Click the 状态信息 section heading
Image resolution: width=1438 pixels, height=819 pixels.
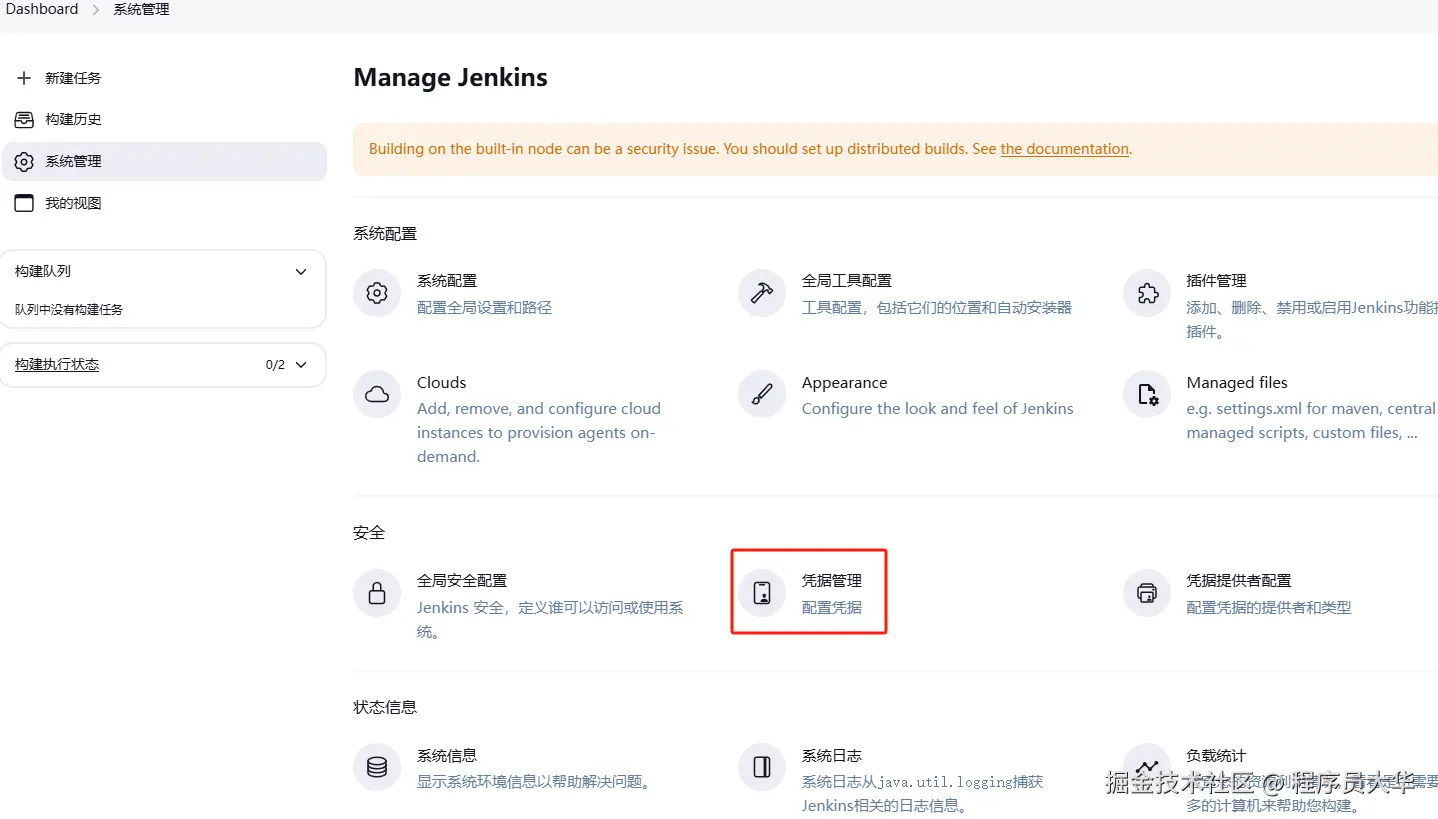[385, 708]
